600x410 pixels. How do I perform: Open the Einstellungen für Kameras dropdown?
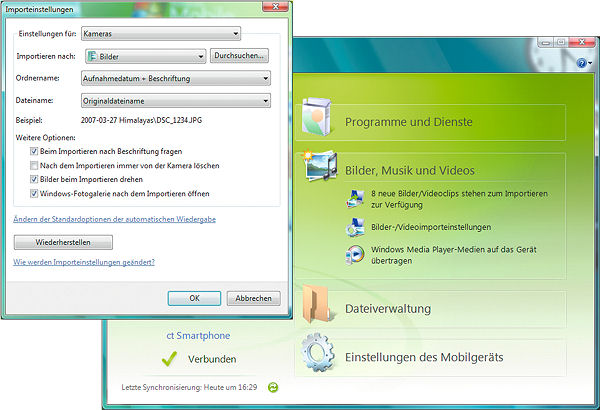click(x=161, y=34)
